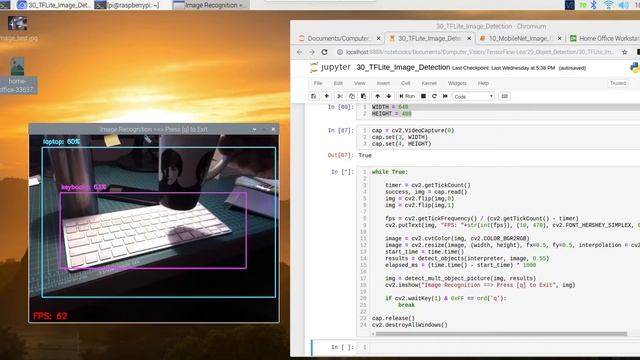Click the Out[87] True output text

tap(365, 156)
